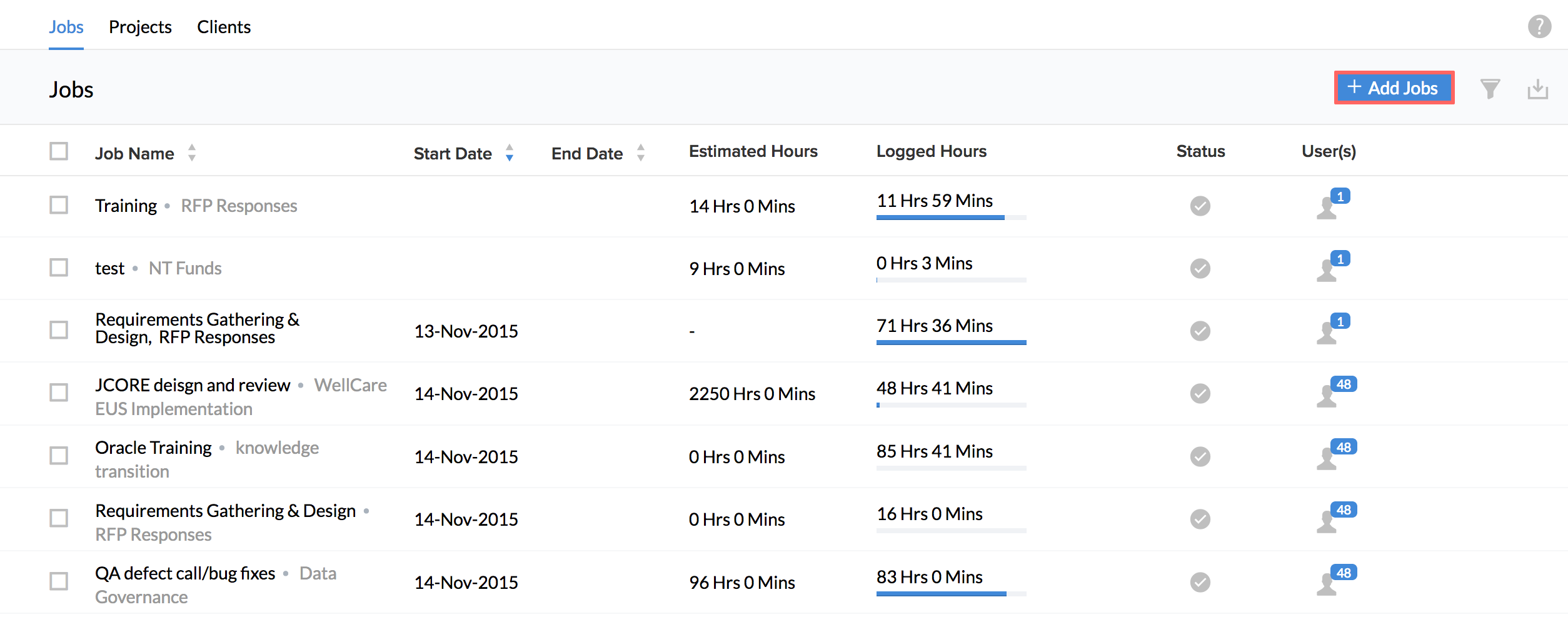Click the 13-Nov-2015 start date cell

pos(466,331)
